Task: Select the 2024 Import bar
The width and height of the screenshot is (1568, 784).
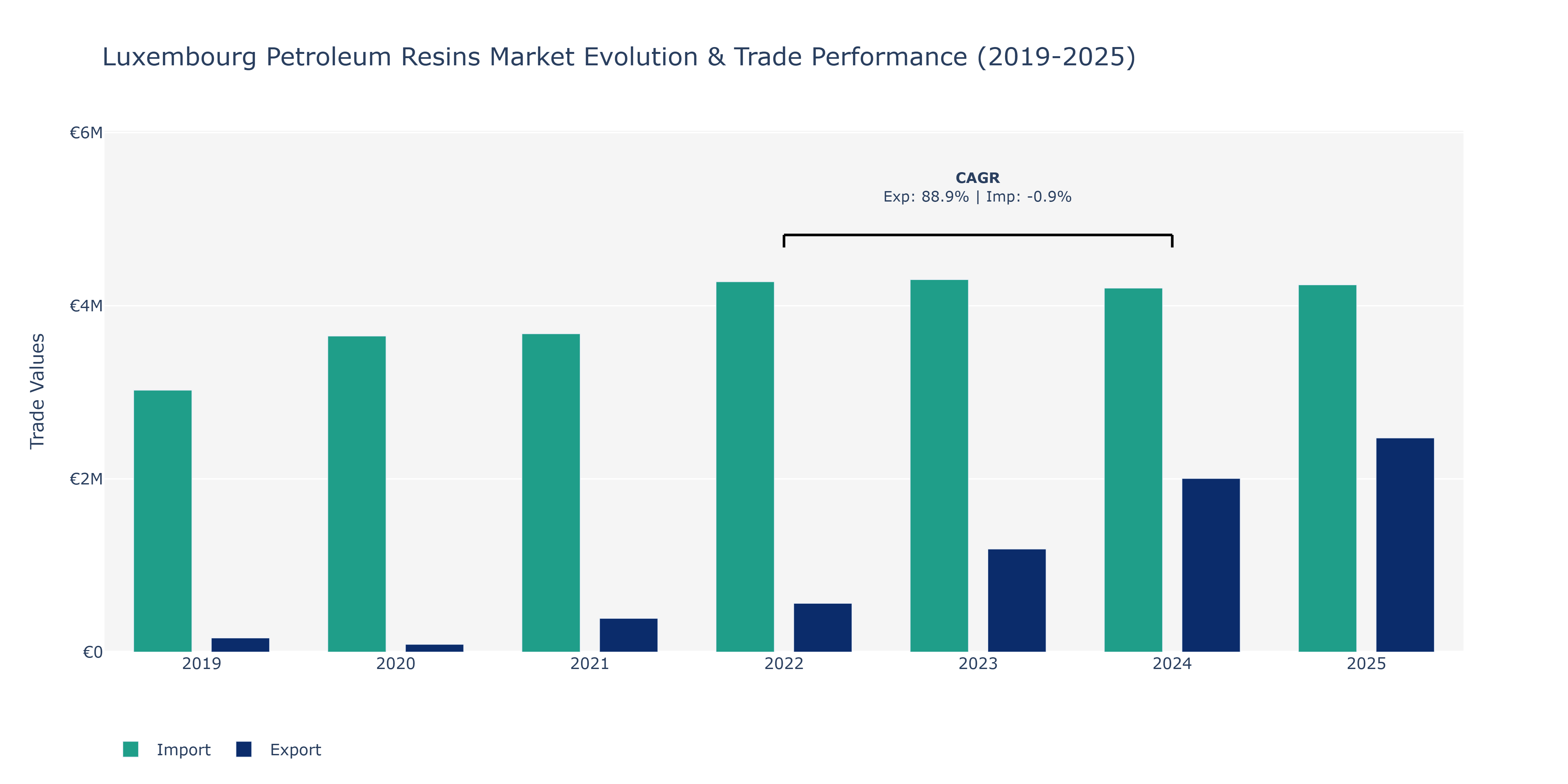Action: click(x=1134, y=470)
